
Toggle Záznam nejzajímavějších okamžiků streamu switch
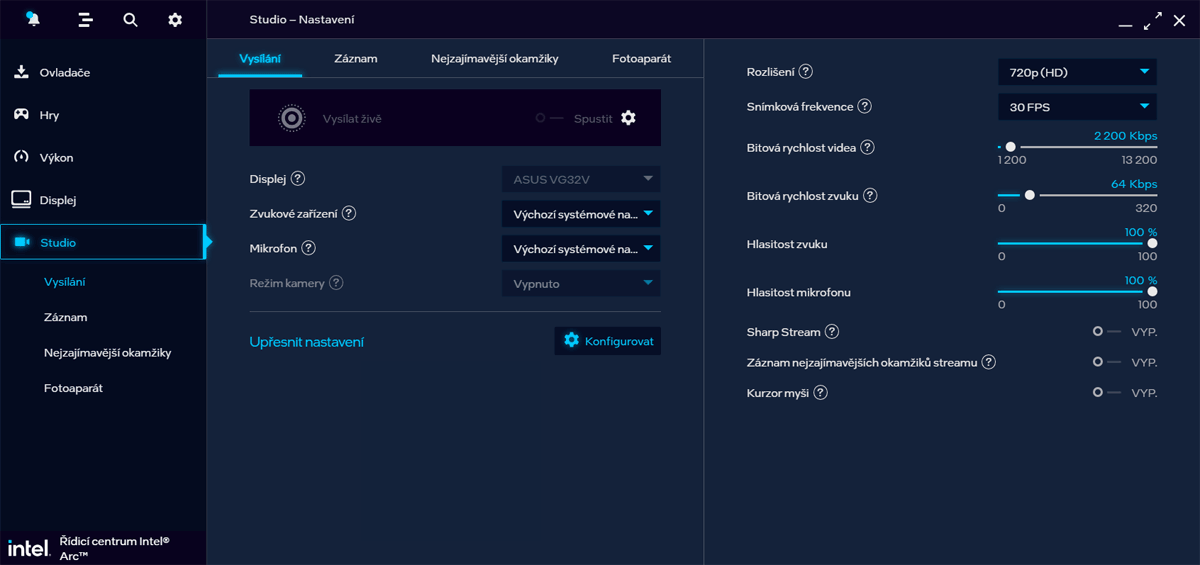coord(1108,362)
